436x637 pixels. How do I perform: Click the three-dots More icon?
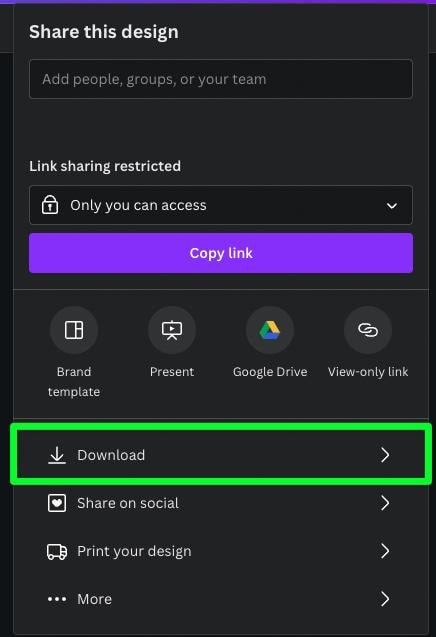[x=57, y=599]
